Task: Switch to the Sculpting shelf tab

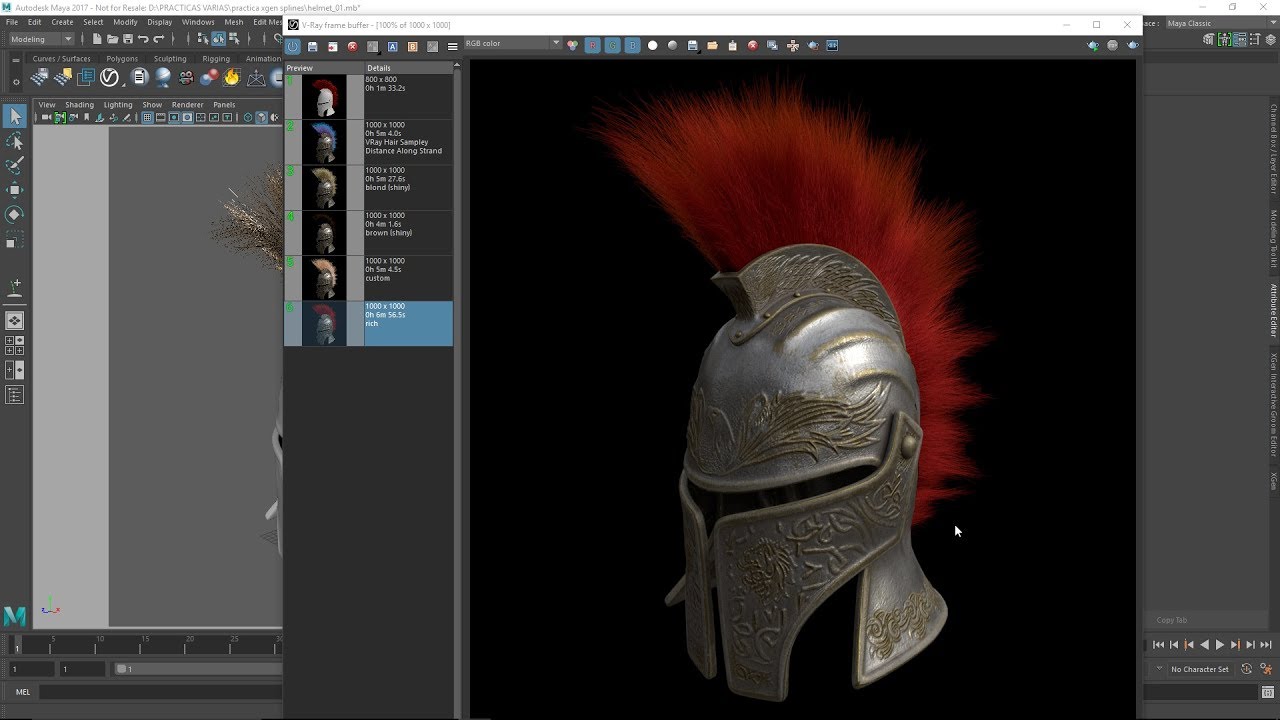Action: tap(170, 59)
